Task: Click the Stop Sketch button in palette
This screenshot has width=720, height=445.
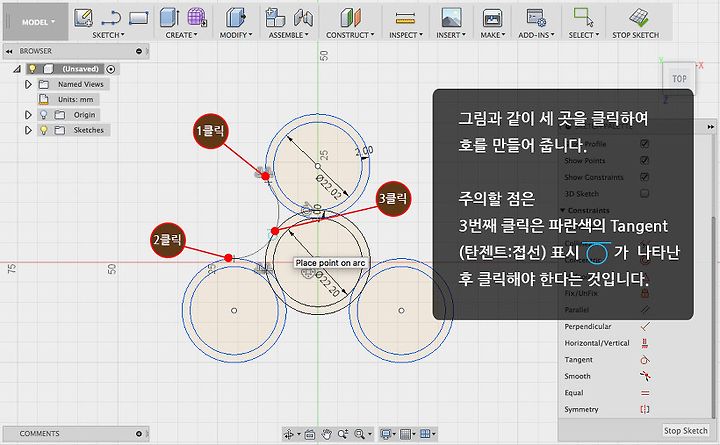Action: coord(686,431)
